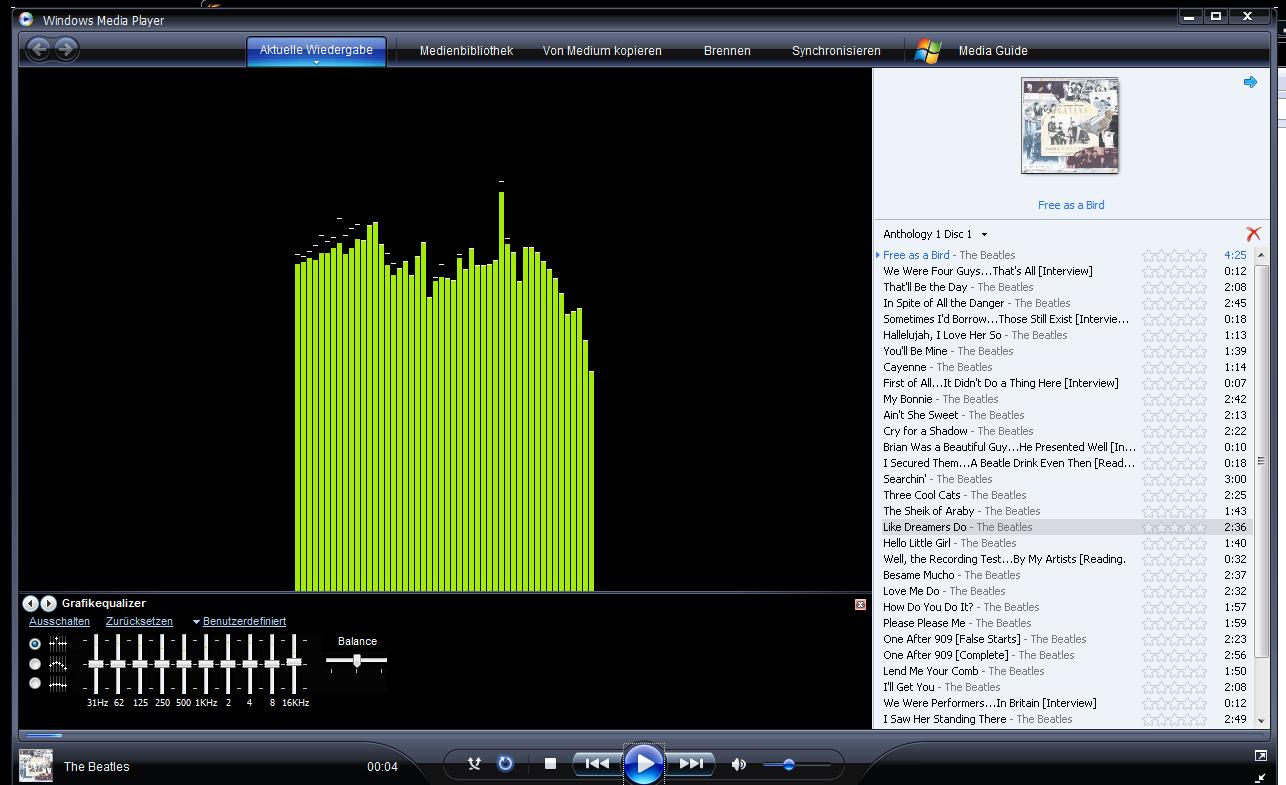Viewport: 1286px width, 785px height.
Task: Start playback with the round play button
Action: pos(644,765)
